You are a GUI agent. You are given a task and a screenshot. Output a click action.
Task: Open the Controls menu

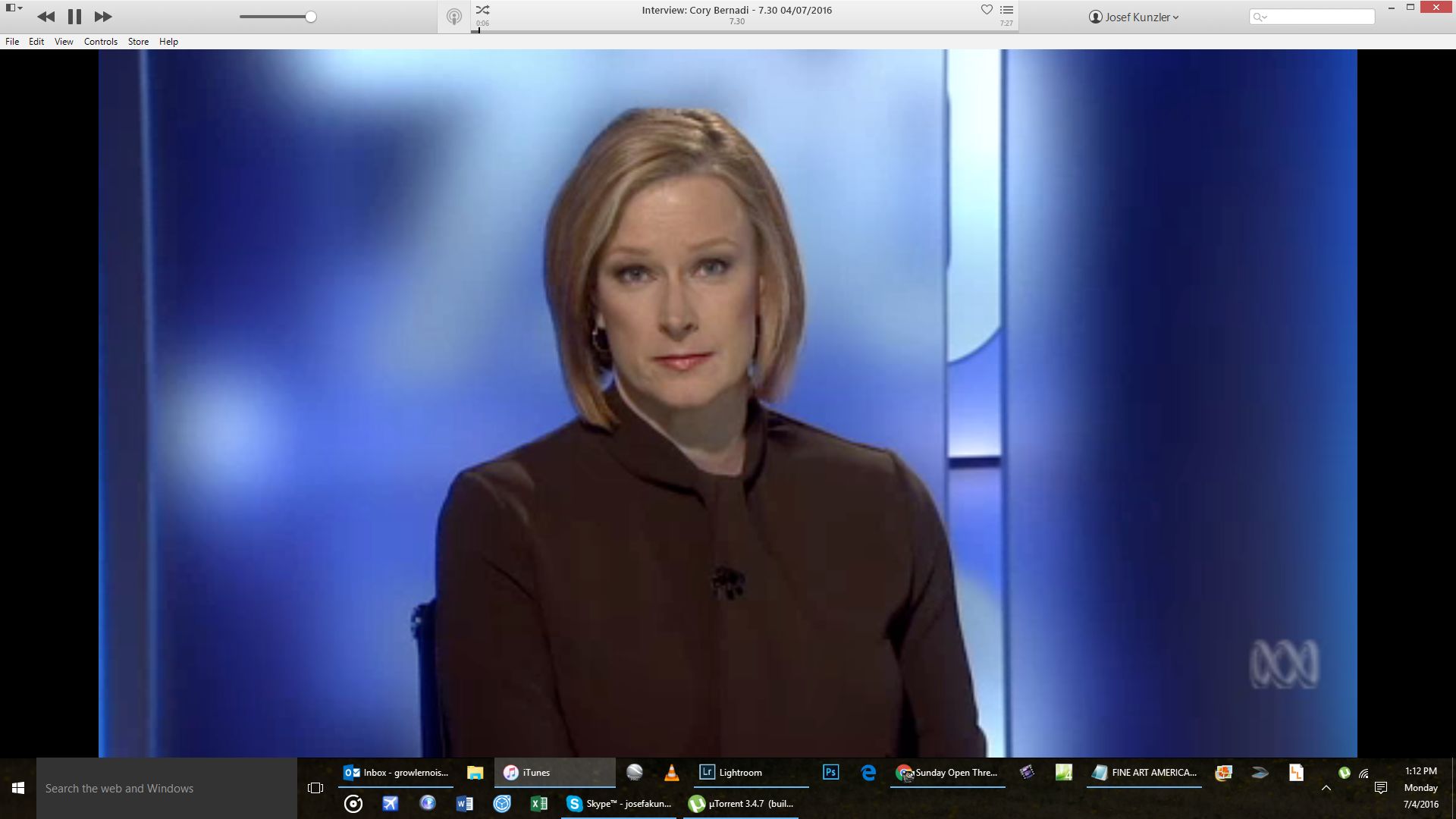tap(100, 42)
